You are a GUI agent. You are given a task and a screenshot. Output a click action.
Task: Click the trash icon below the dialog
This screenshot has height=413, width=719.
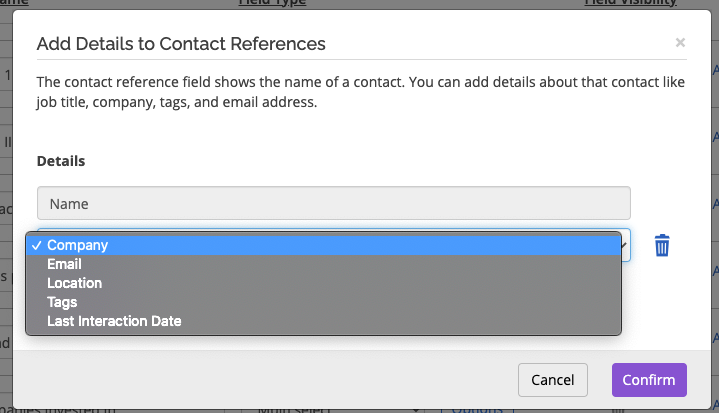(x=618, y=411)
